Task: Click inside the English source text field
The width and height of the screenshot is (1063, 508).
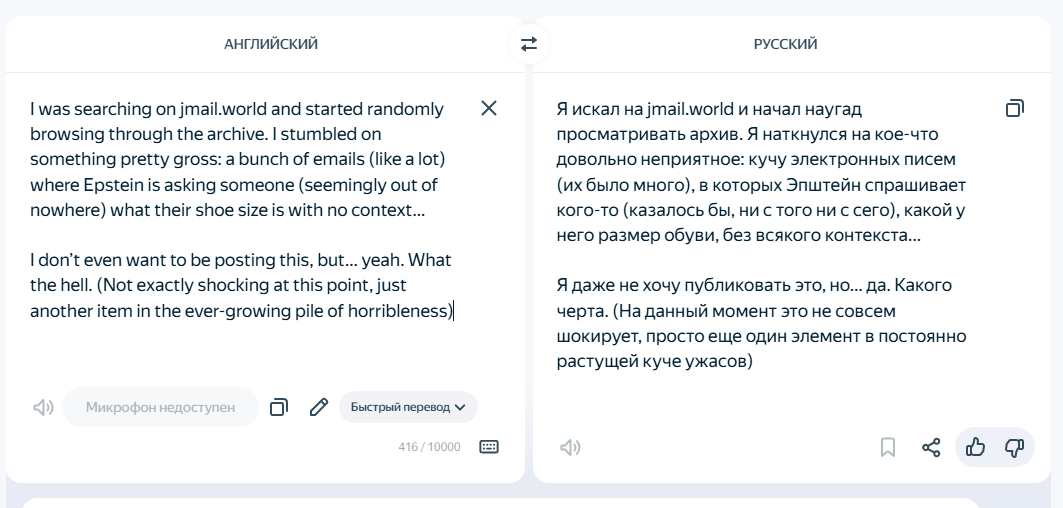Action: click(x=240, y=210)
